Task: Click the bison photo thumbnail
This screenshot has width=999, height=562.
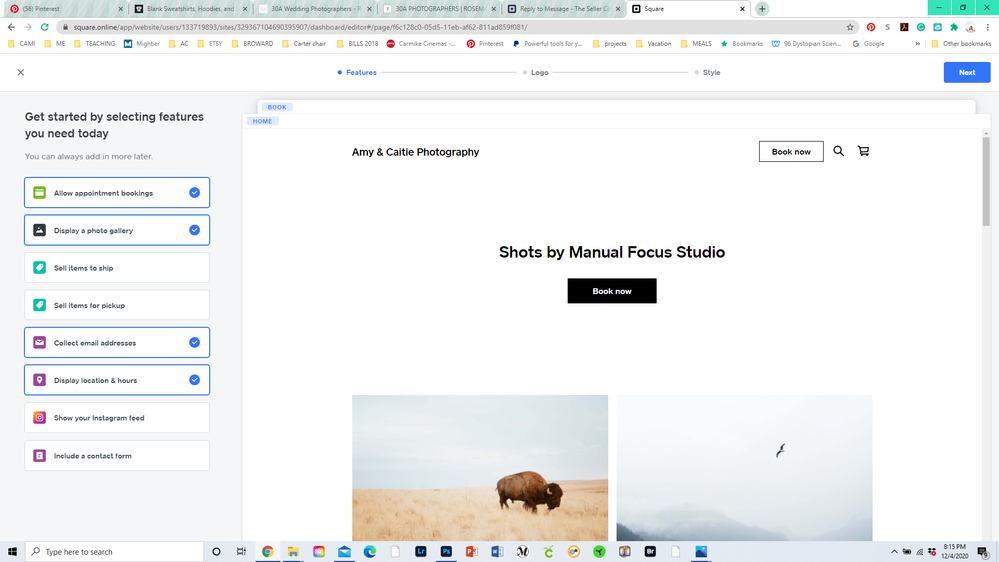Action: (x=479, y=468)
